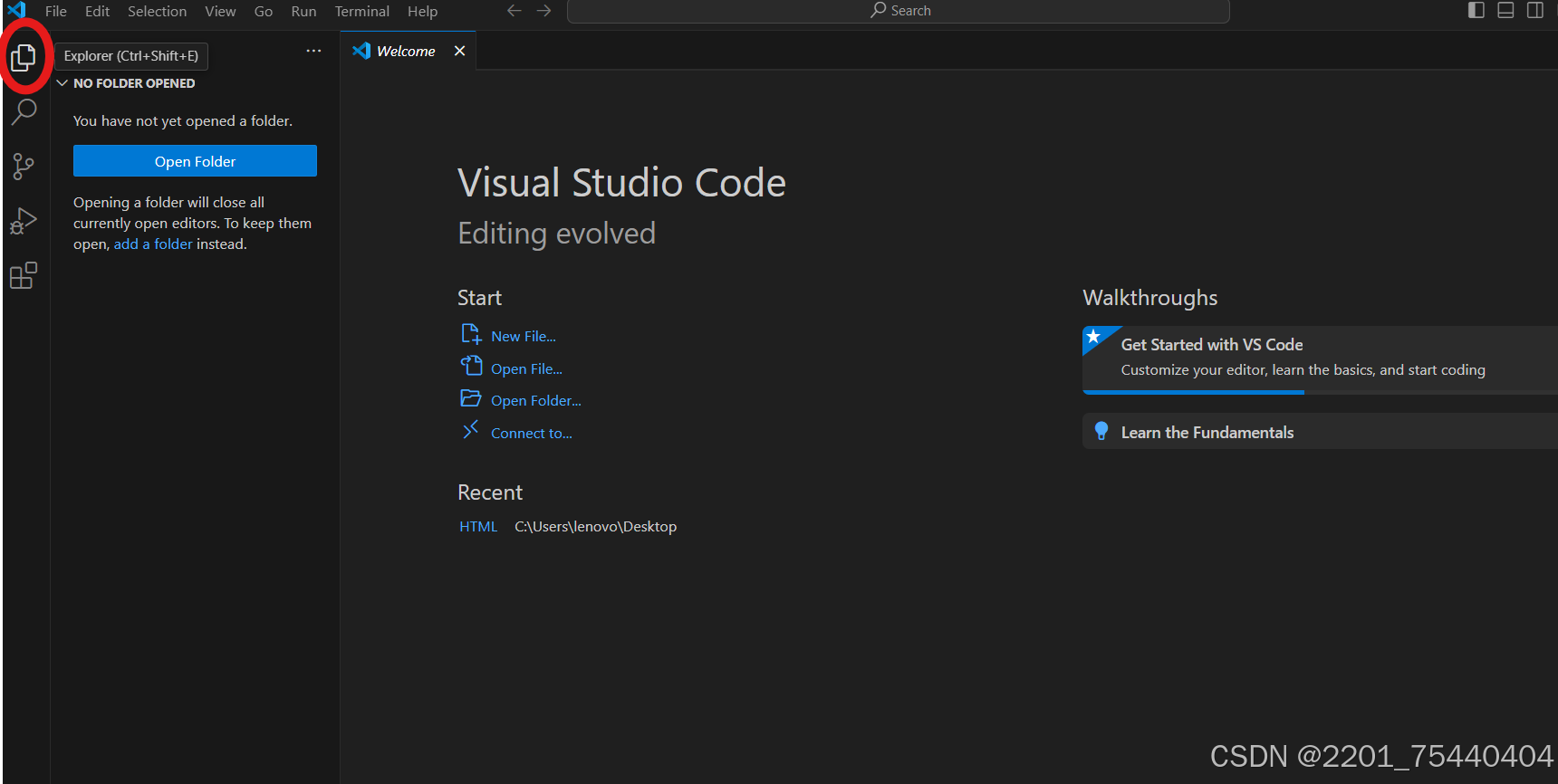Open Get Started with VS Code walkthrough
Viewport: 1558px width, 784px height.
1320,359
